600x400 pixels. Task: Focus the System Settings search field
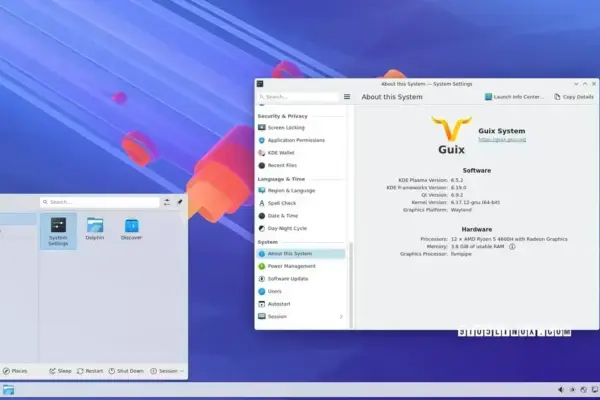[298, 97]
